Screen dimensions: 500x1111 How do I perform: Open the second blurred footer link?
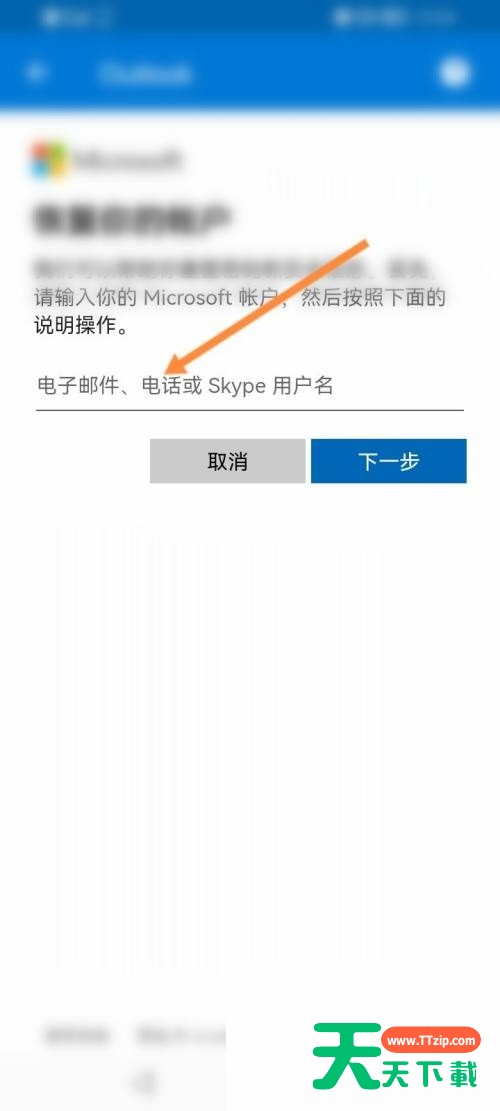pos(181,1036)
